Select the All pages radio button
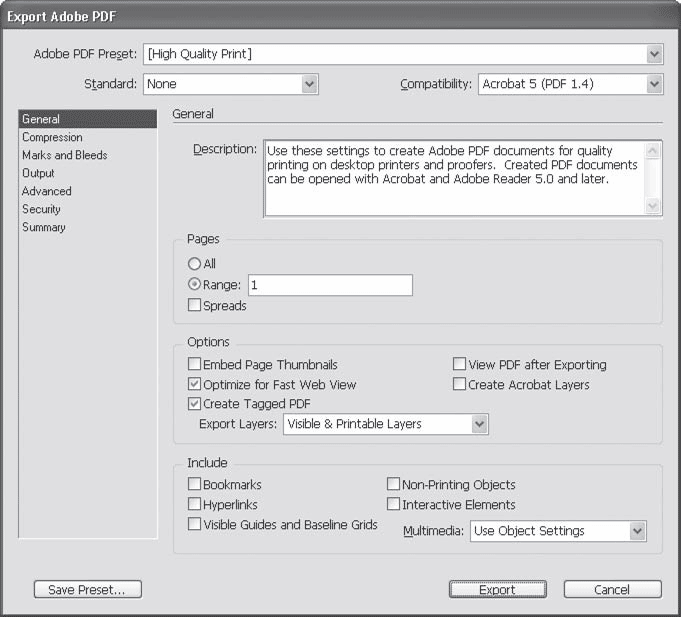 (x=195, y=265)
